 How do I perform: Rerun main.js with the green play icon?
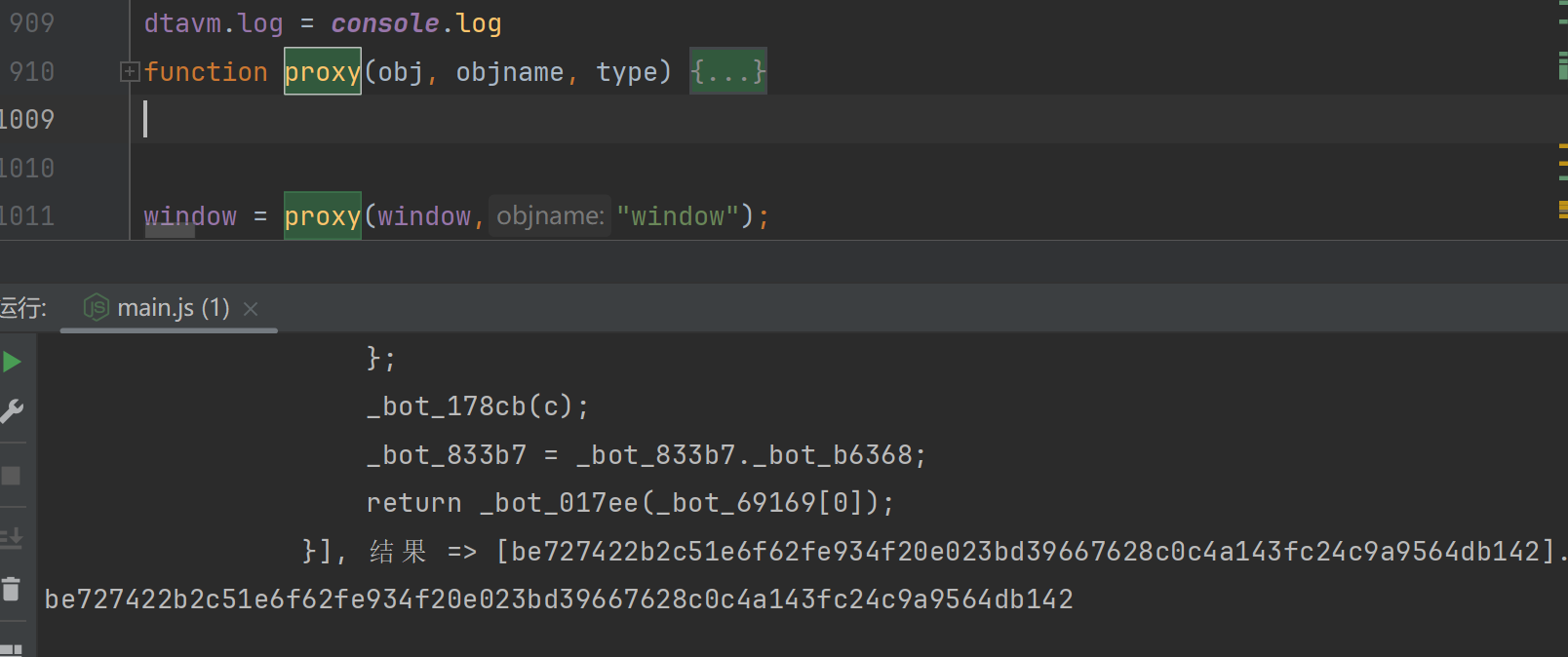click(x=12, y=363)
